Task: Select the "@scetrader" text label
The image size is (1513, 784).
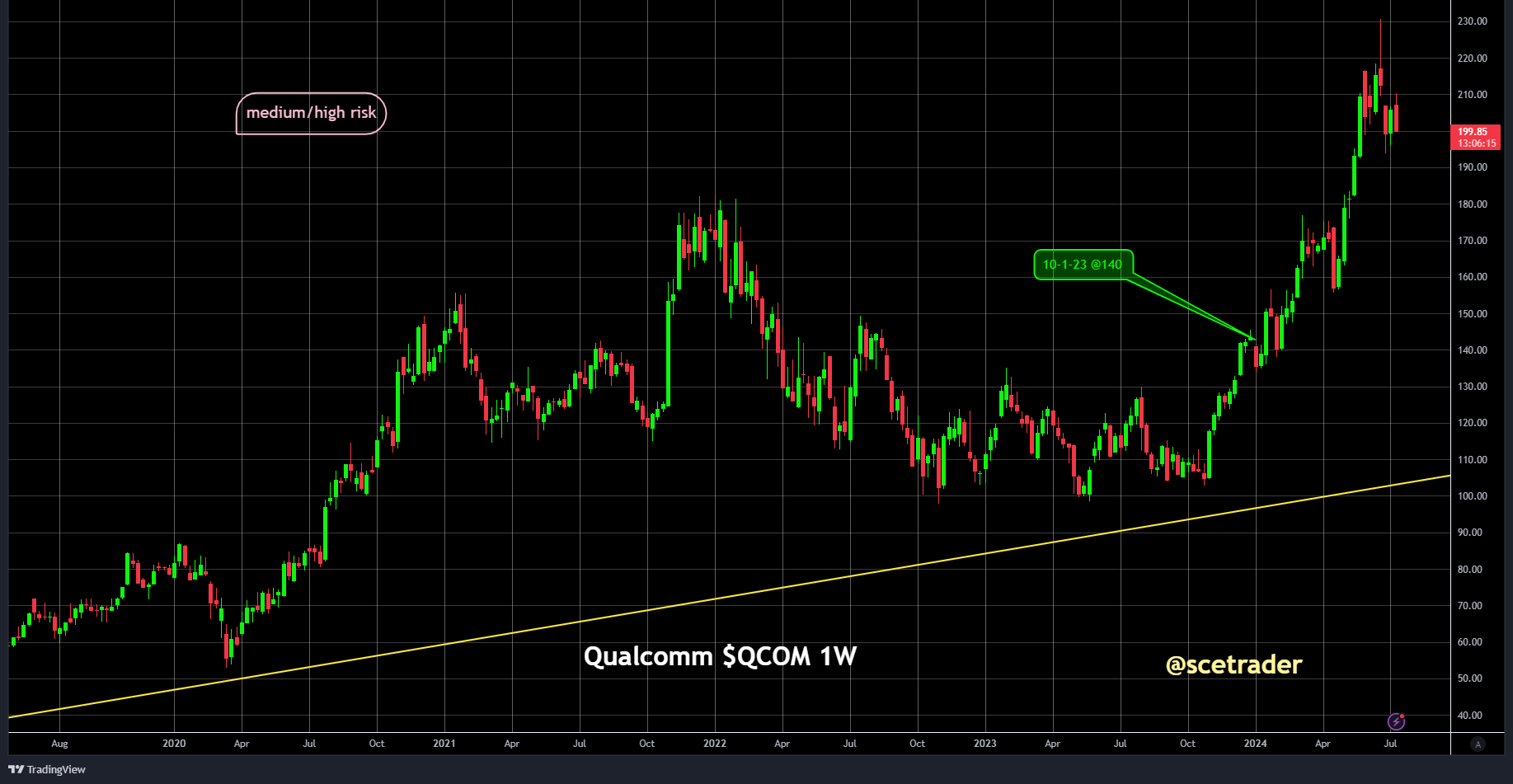Action: pos(1233,664)
